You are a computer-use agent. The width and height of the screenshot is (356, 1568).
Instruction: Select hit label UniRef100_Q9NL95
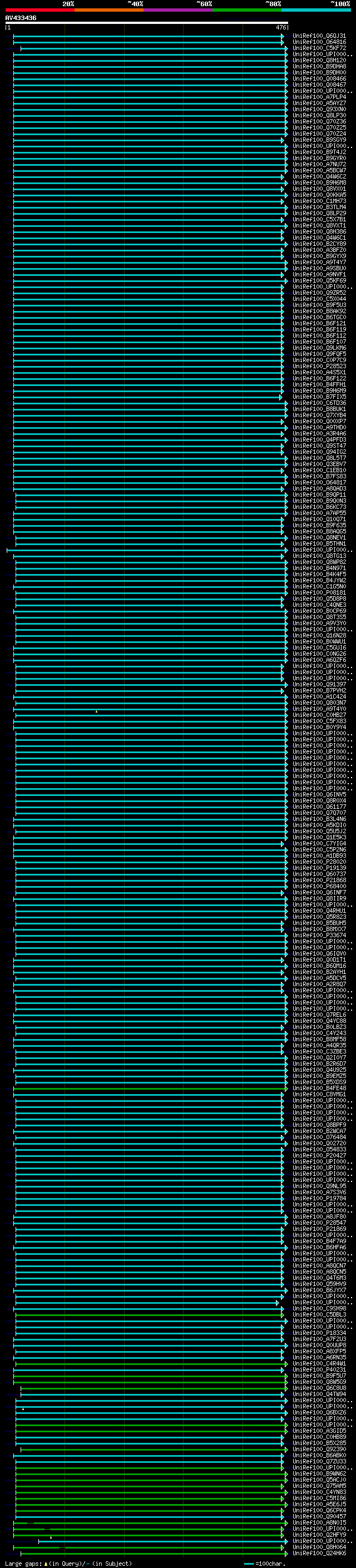click(x=319, y=1186)
